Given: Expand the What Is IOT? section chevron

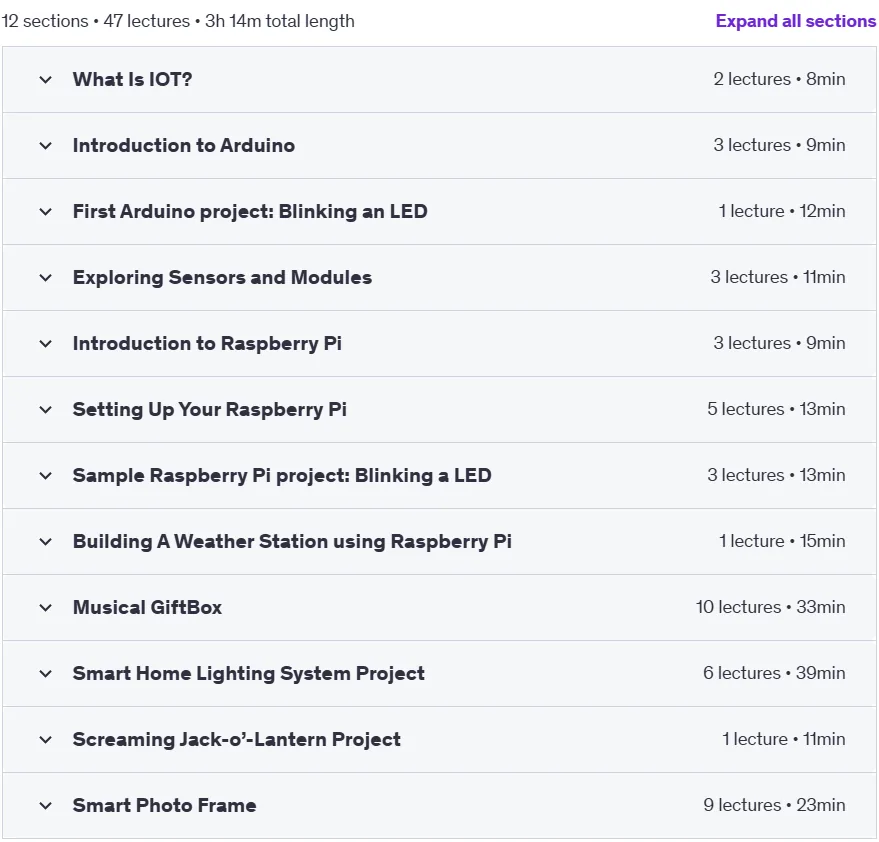Looking at the screenshot, I should pyautogui.click(x=46, y=80).
